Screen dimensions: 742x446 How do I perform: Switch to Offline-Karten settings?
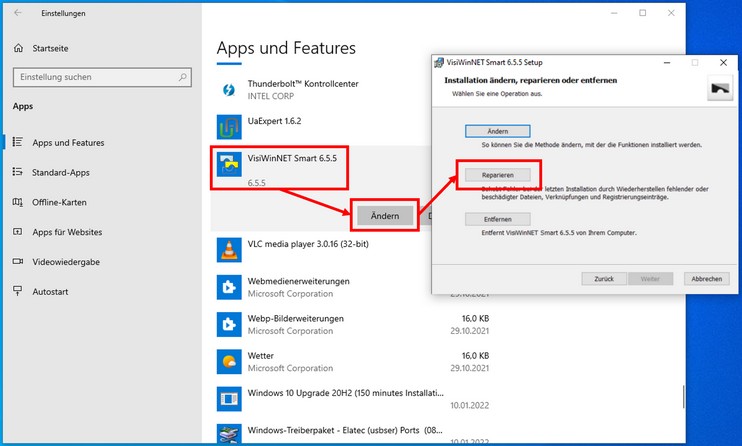click(59, 203)
